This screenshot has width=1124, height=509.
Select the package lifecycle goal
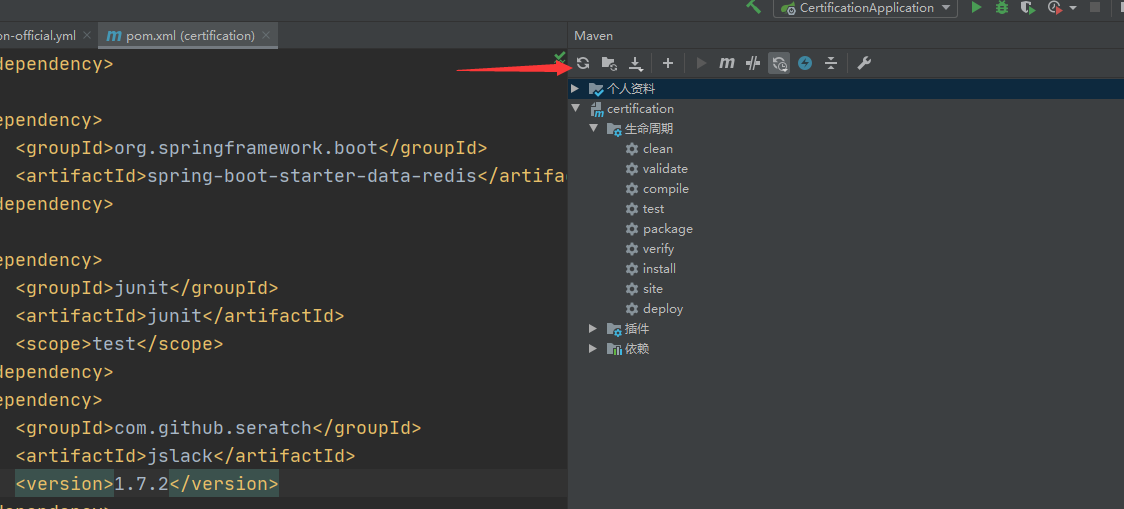pos(667,229)
